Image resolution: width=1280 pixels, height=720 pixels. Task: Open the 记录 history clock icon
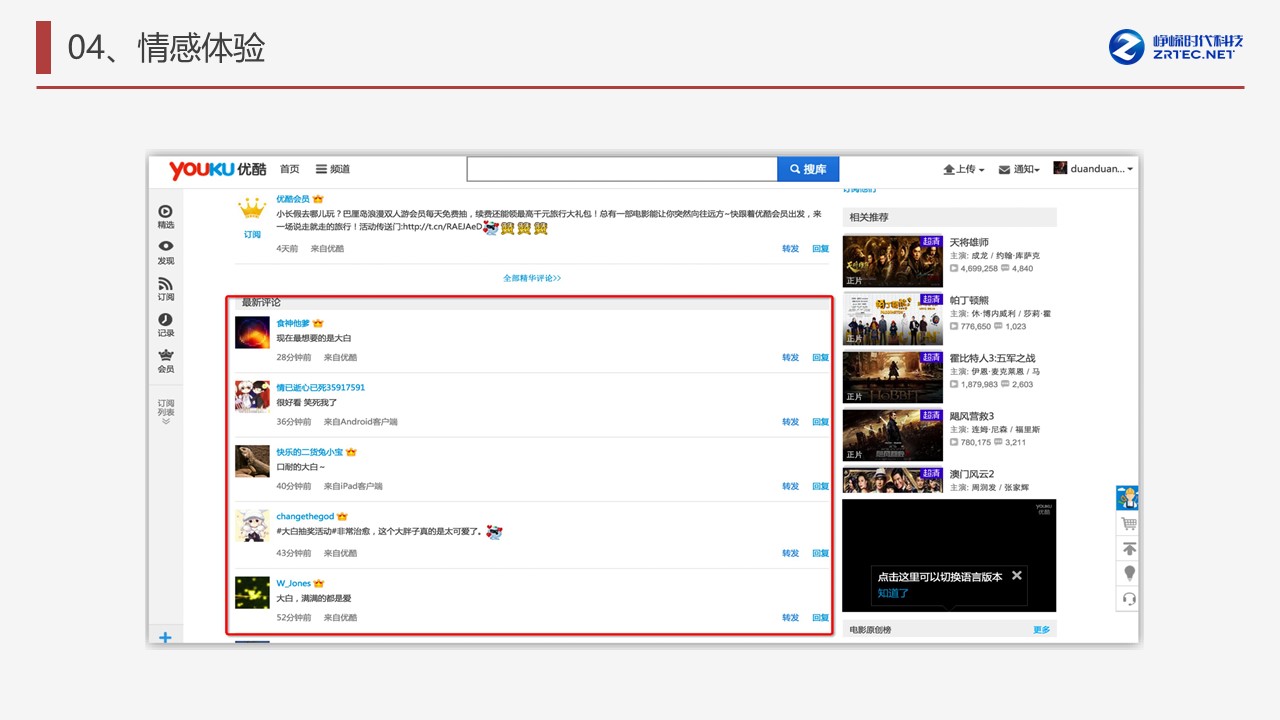click(x=165, y=320)
